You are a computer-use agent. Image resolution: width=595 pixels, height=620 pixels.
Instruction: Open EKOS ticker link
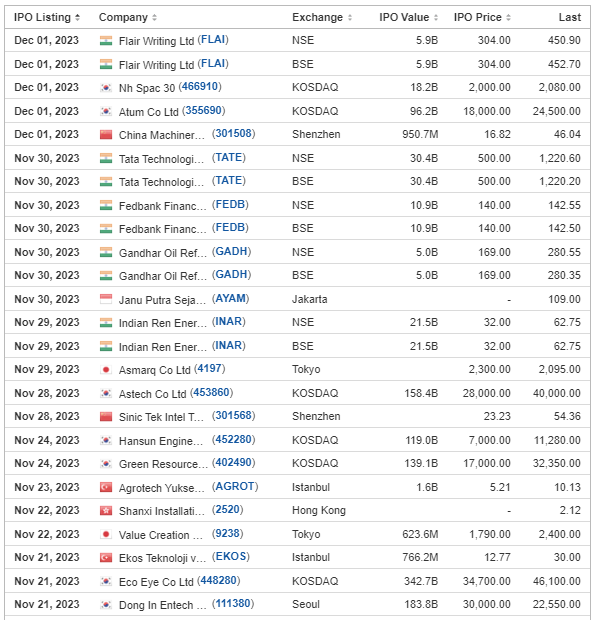point(231,557)
